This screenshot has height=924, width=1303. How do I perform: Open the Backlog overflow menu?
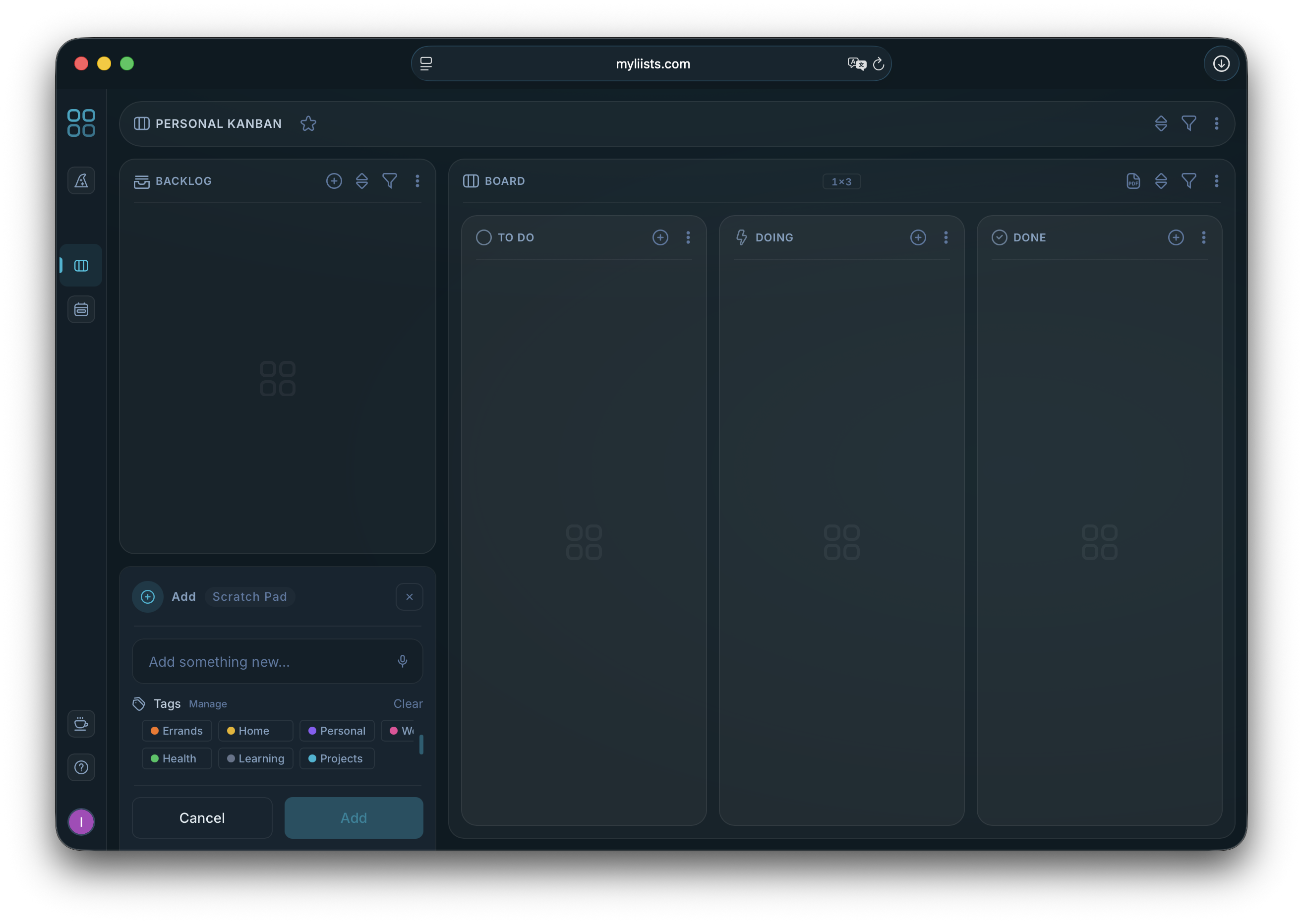coord(418,181)
